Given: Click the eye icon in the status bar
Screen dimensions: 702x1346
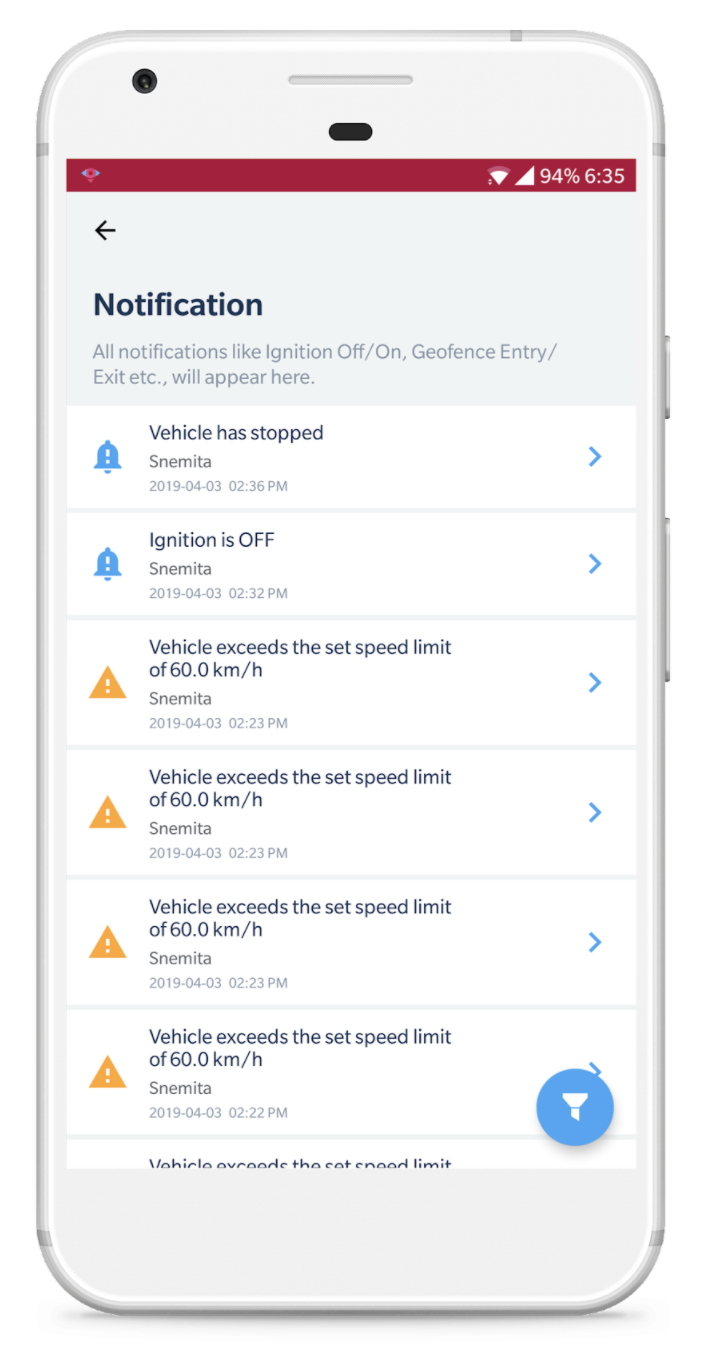Looking at the screenshot, I should point(91,176).
